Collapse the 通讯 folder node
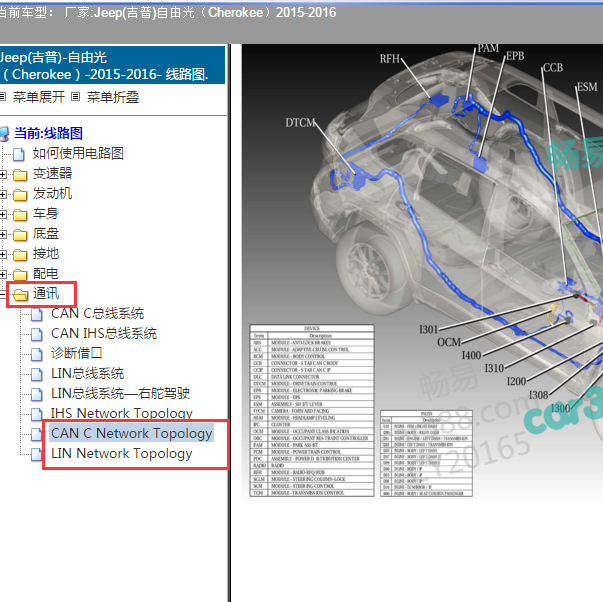The image size is (603, 602). pos(2,294)
